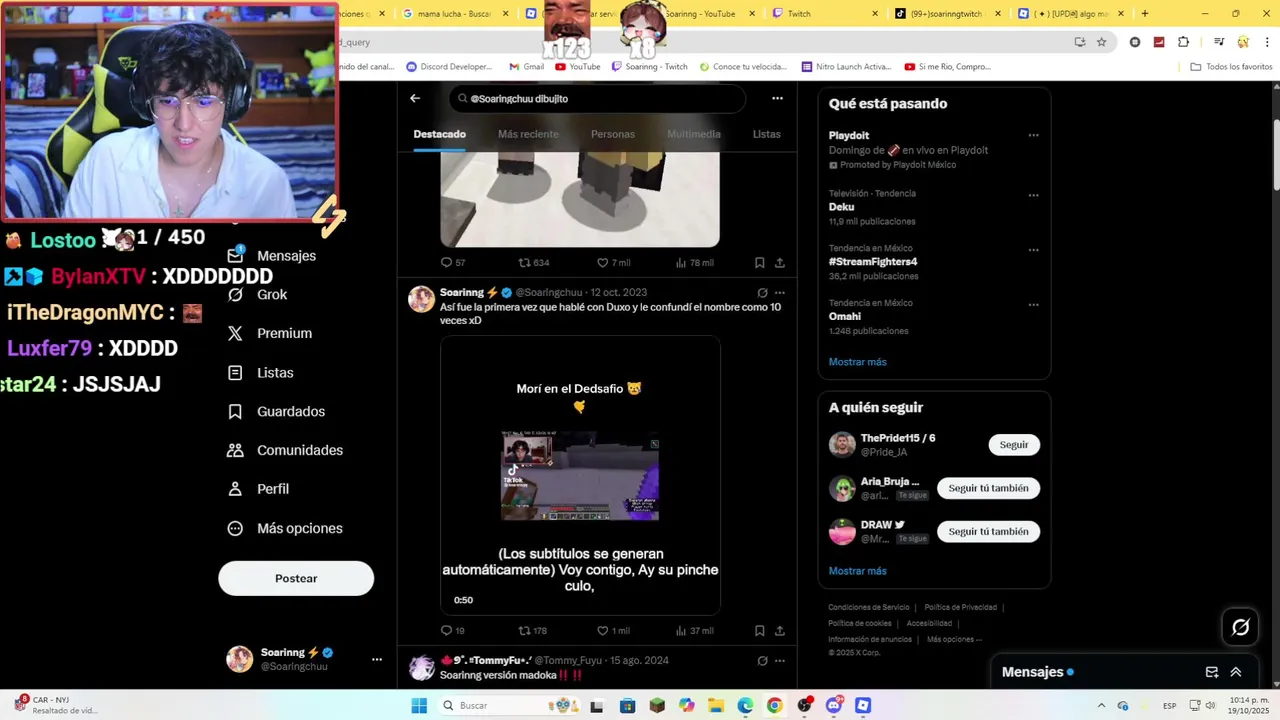Play the Morí en el Dedsafio video
Screen dimensions: 1280x720
coord(580,476)
